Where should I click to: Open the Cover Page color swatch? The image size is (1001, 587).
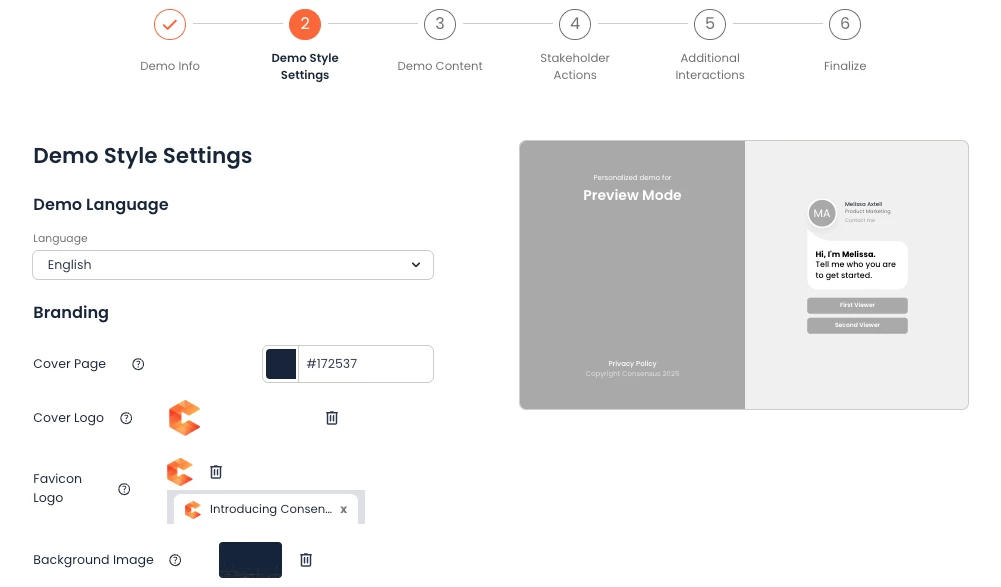pos(281,364)
